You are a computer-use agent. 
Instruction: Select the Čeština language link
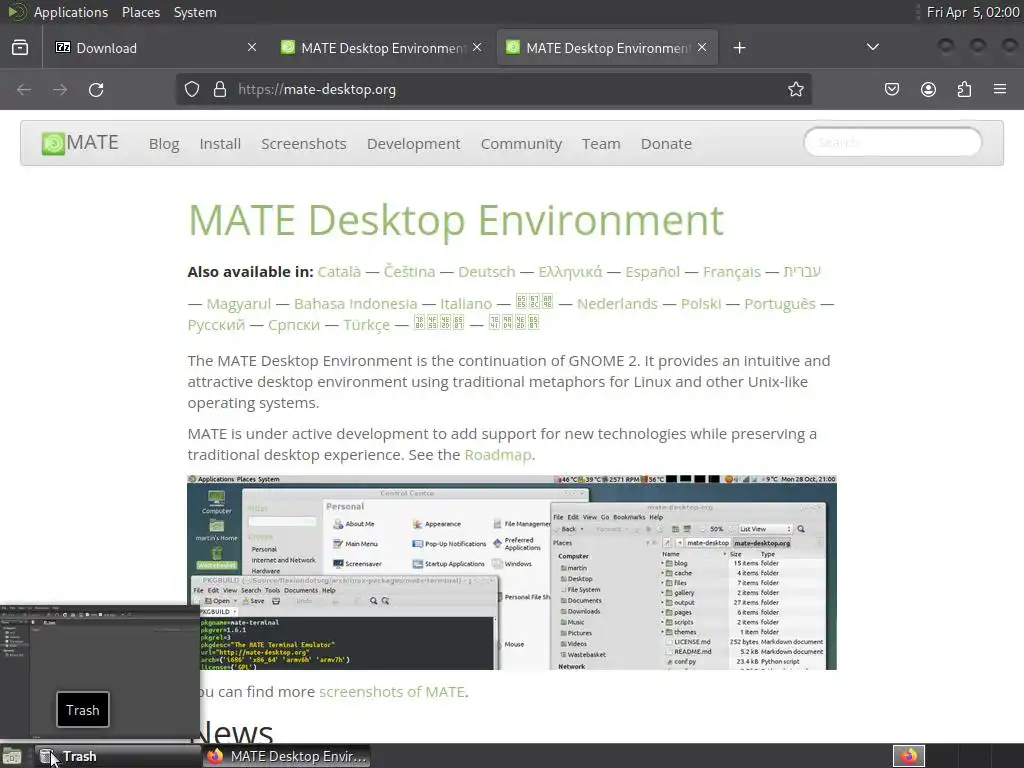coord(409,272)
